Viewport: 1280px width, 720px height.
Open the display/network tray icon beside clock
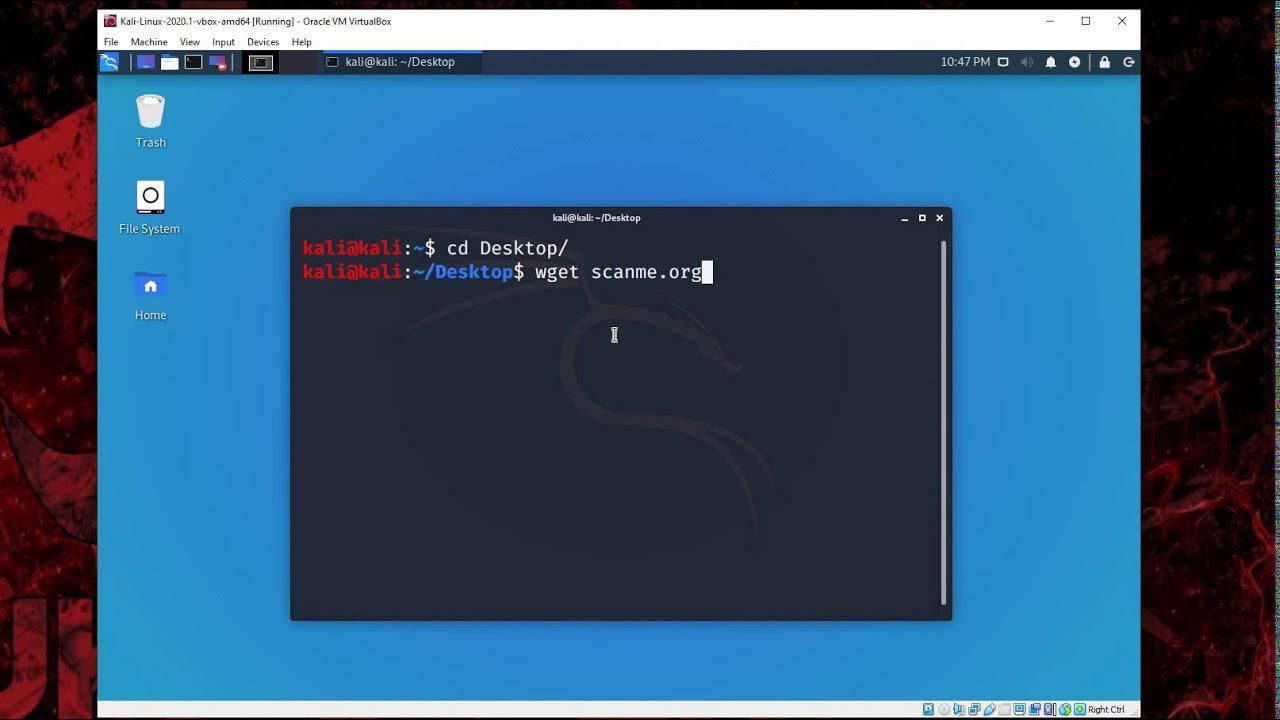click(x=1003, y=62)
